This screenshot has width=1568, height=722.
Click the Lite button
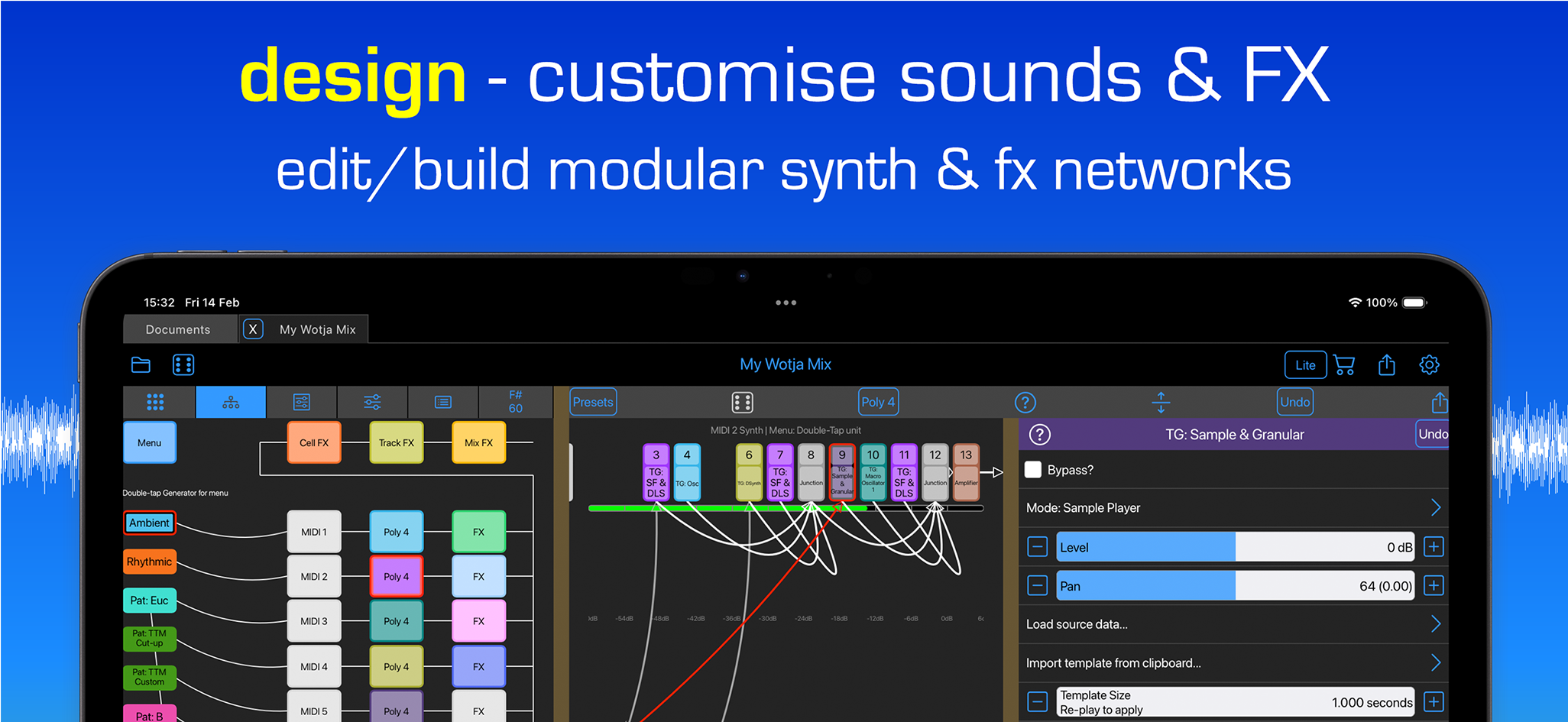pyautogui.click(x=1305, y=365)
